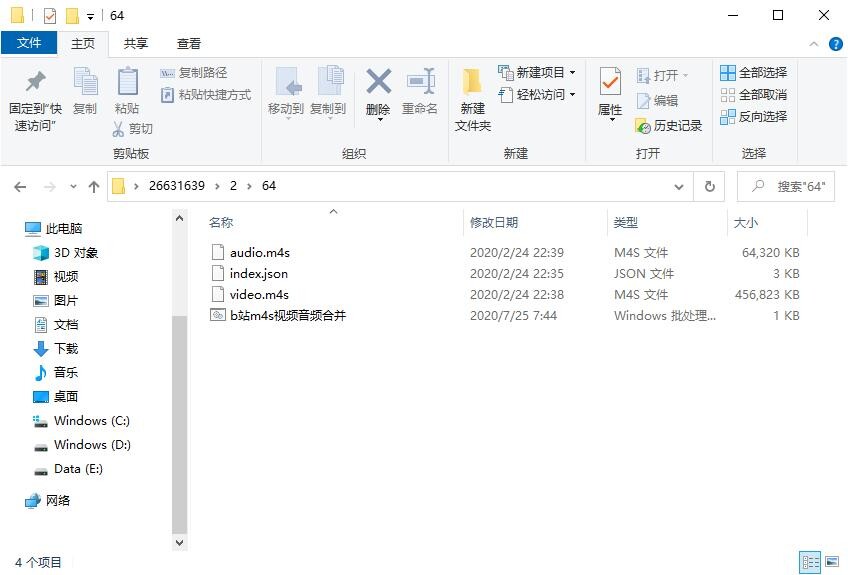Create a new folder with ribbon icon
This screenshot has width=848, height=575.
tap(472, 84)
